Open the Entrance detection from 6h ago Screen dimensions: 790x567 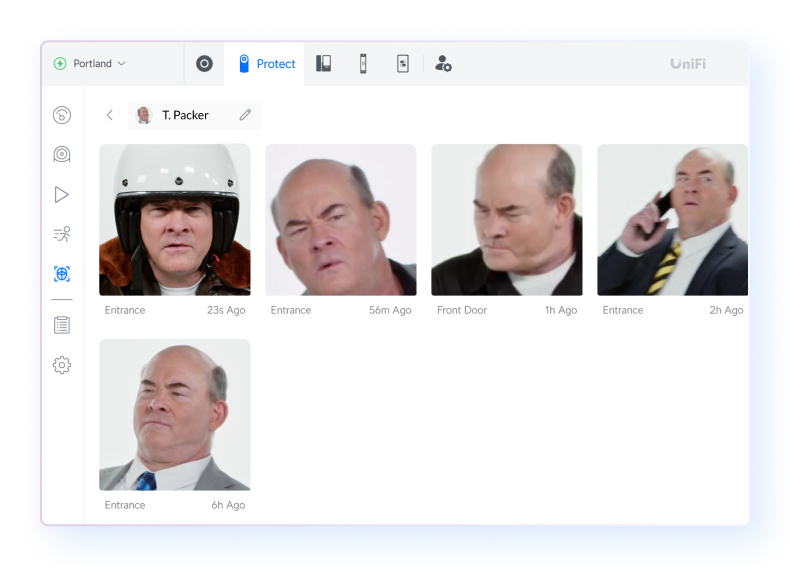tap(175, 414)
